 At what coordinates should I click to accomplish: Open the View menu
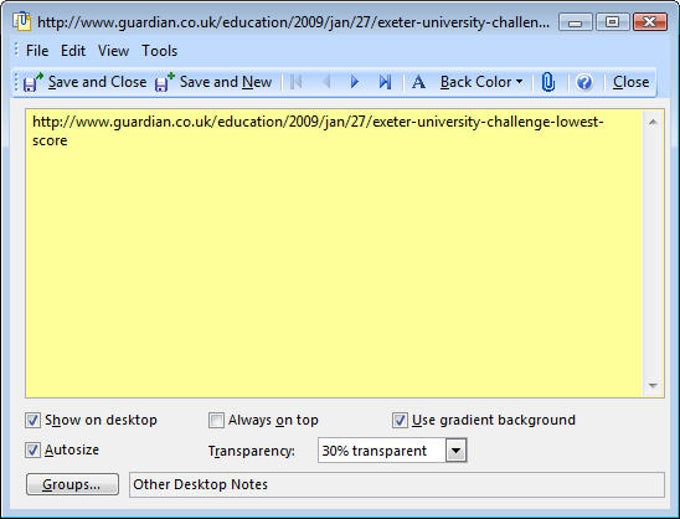click(x=113, y=51)
